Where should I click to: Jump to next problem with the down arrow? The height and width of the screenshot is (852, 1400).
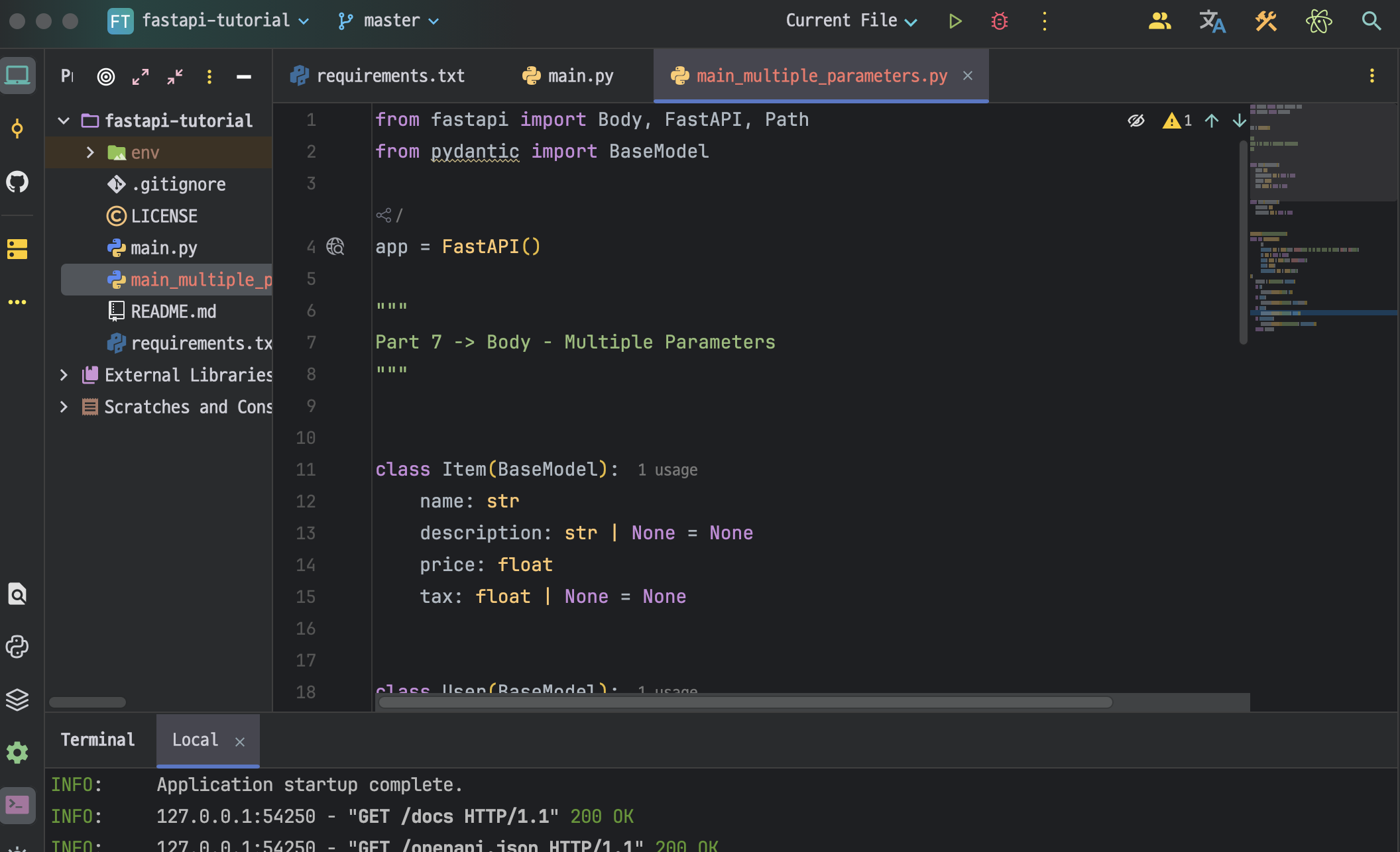tap(1238, 121)
